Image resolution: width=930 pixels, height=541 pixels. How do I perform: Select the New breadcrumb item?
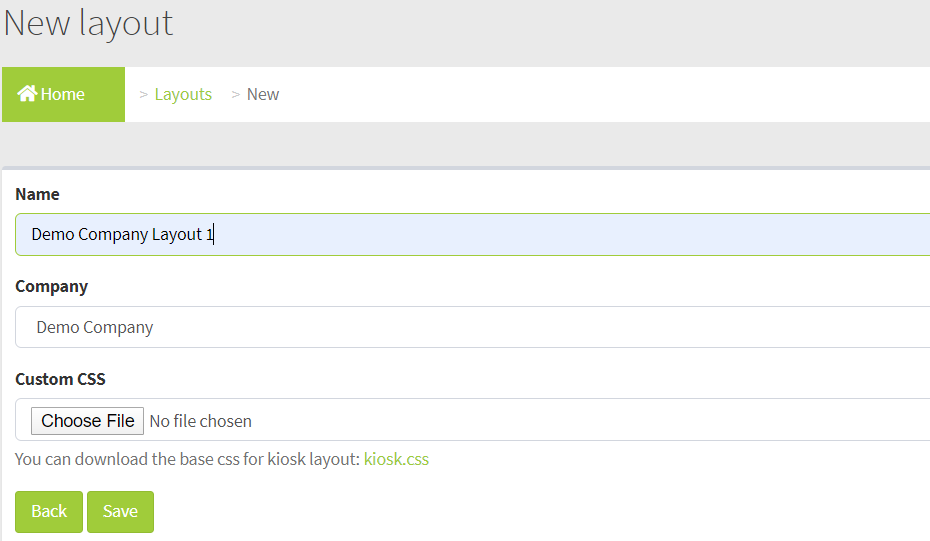pos(263,94)
